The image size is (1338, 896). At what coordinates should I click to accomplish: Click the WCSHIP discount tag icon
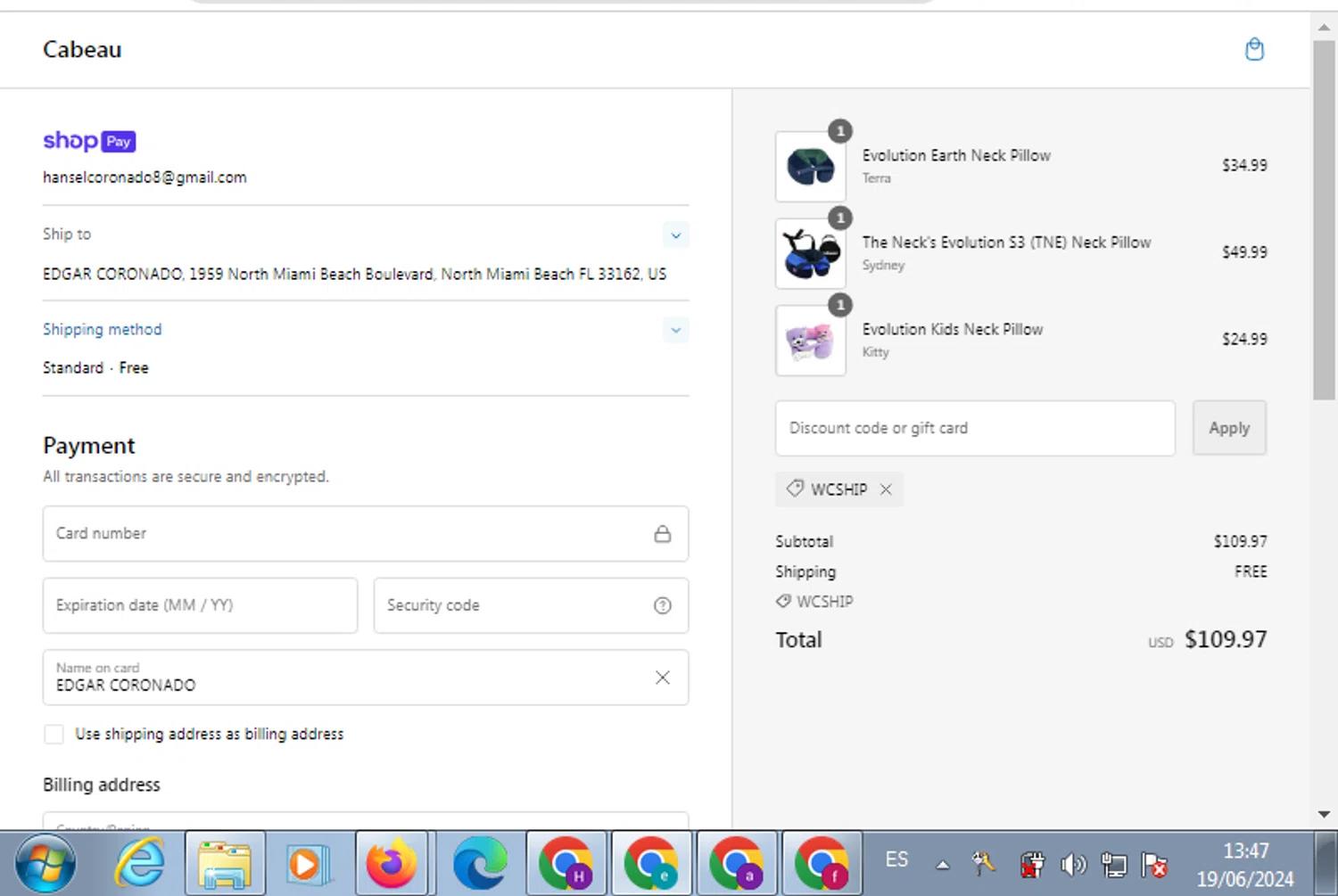point(795,489)
